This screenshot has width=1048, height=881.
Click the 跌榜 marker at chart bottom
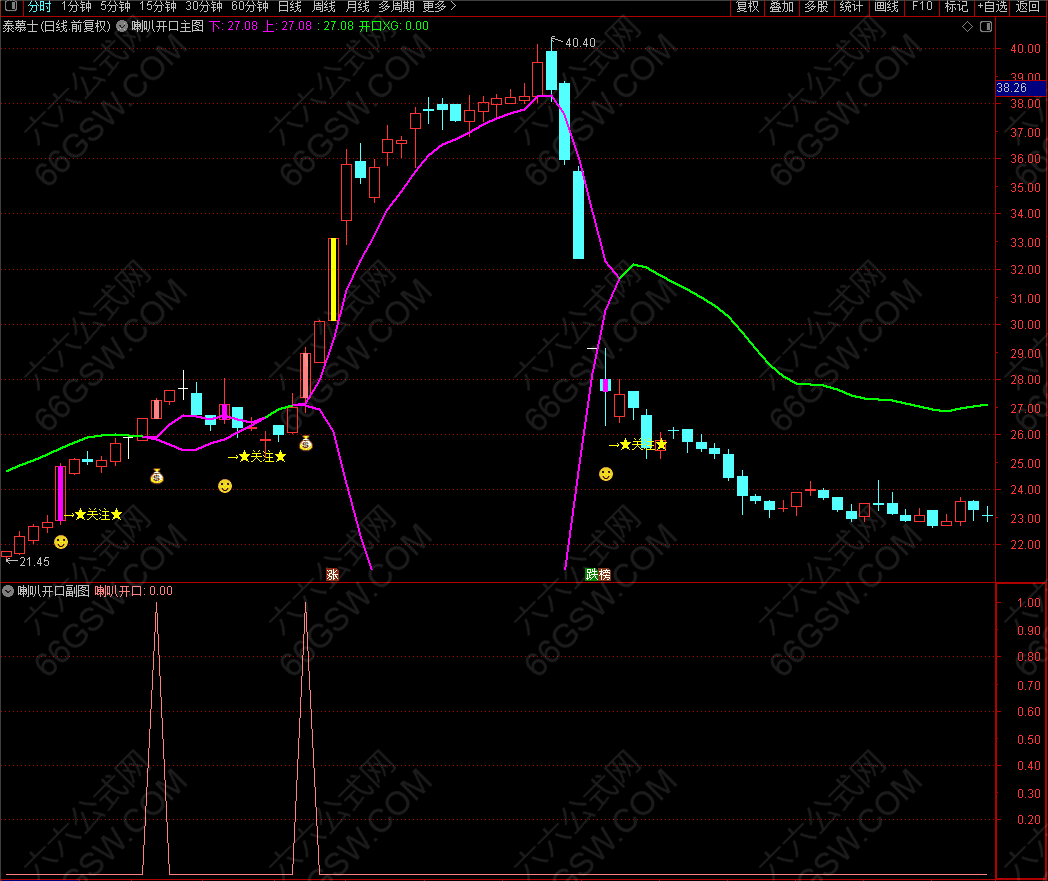point(598,574)
